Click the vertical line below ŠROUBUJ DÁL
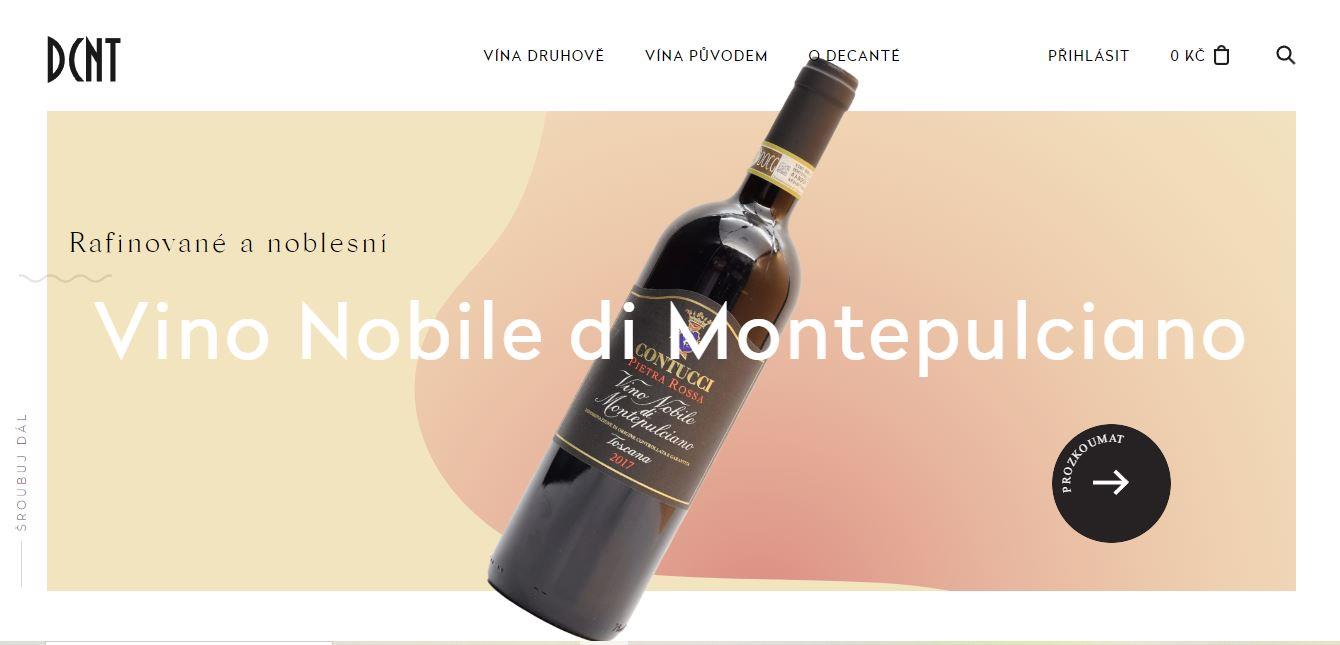1340x645 pixels. coord(21,564)
